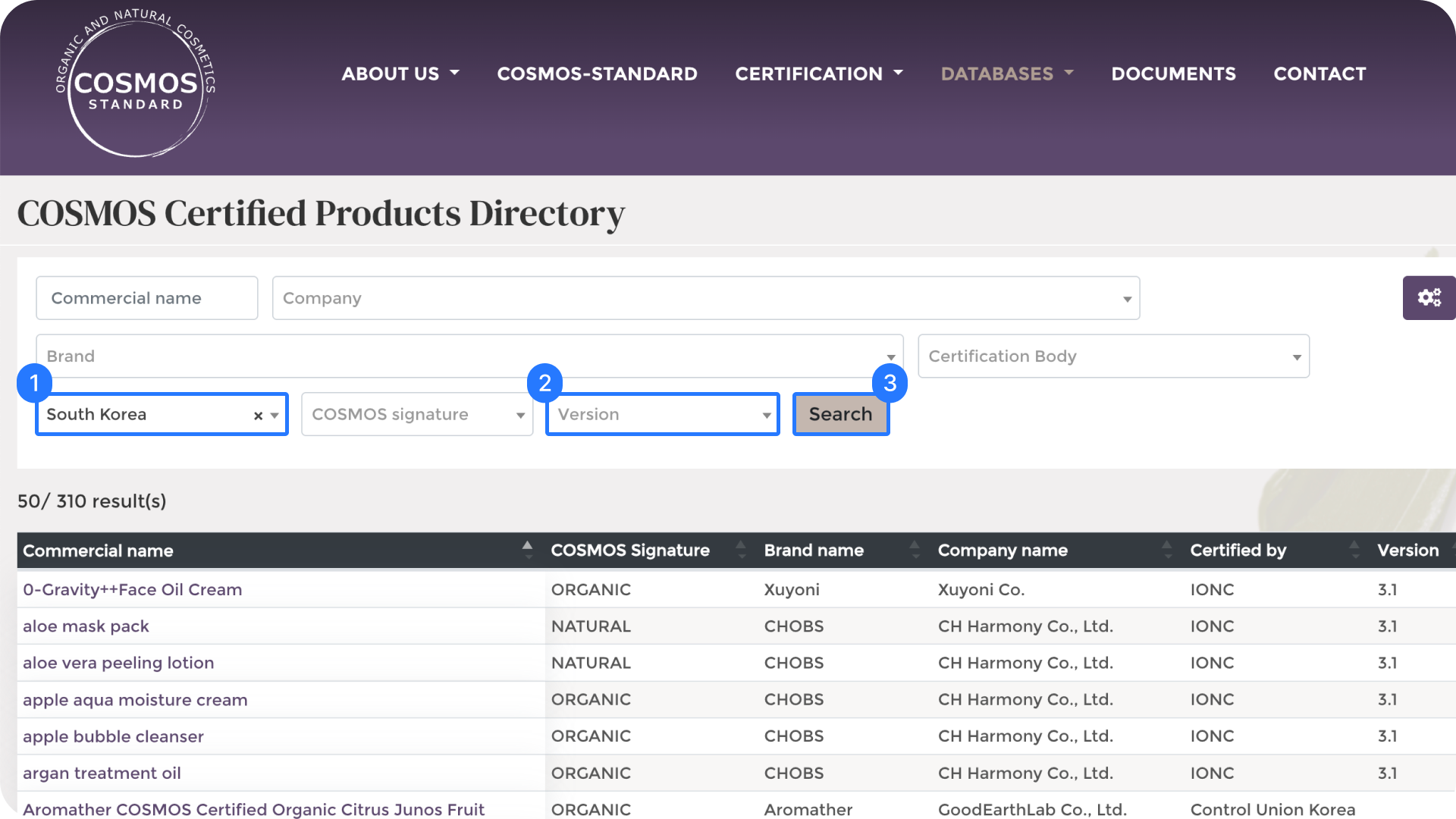Sort by Company name column arrows
1456x819 pixels.
pos(1167,551)
